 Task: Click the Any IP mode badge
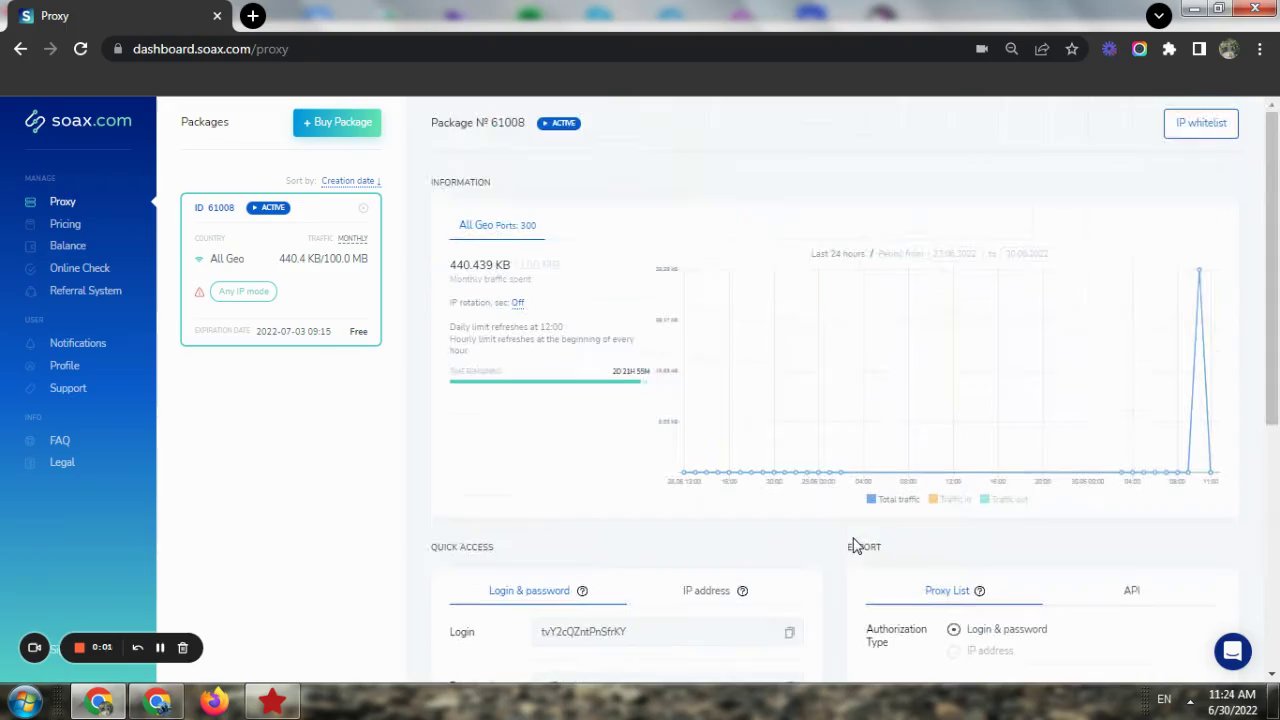coord(243,291)
